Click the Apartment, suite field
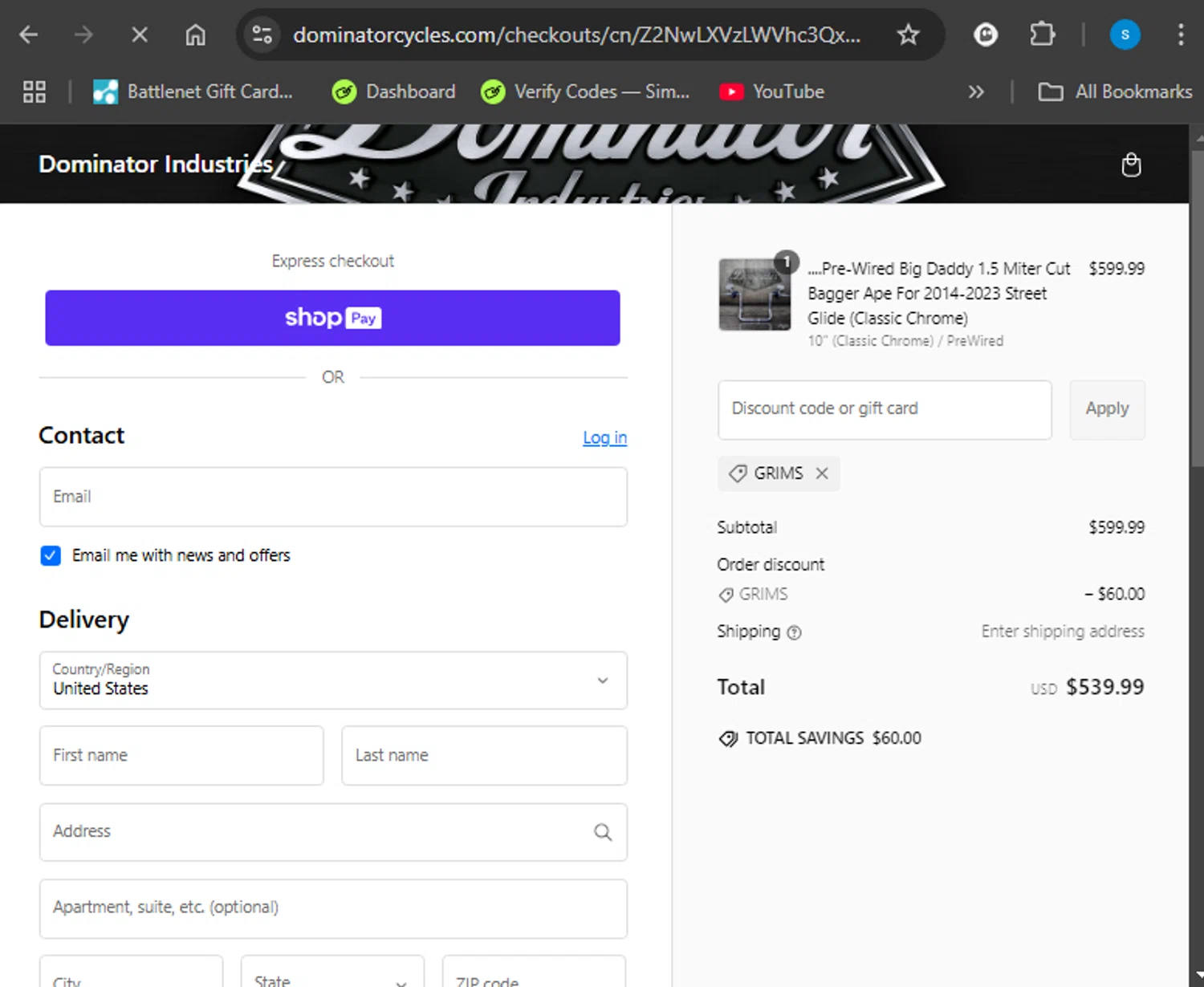The height and width of the screenshot is (987, 1204). coord(333,908)
